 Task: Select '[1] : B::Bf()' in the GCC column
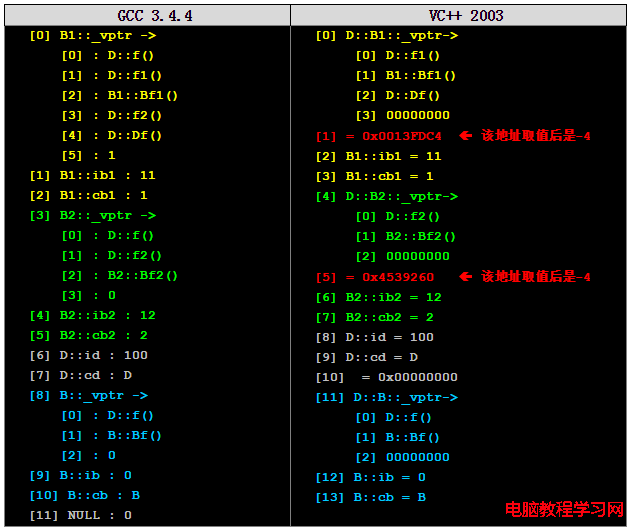coord(111,435)
